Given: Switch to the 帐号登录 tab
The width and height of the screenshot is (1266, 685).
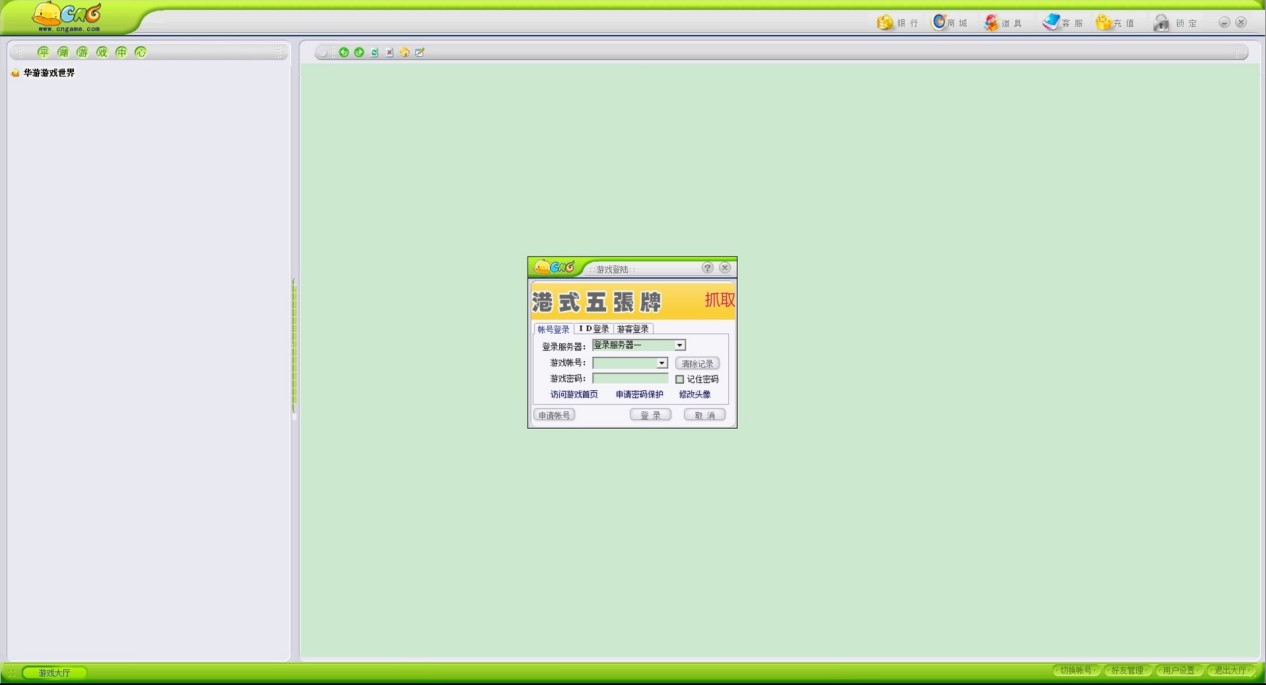Looking at the screenshot, I should pos(553,329).
